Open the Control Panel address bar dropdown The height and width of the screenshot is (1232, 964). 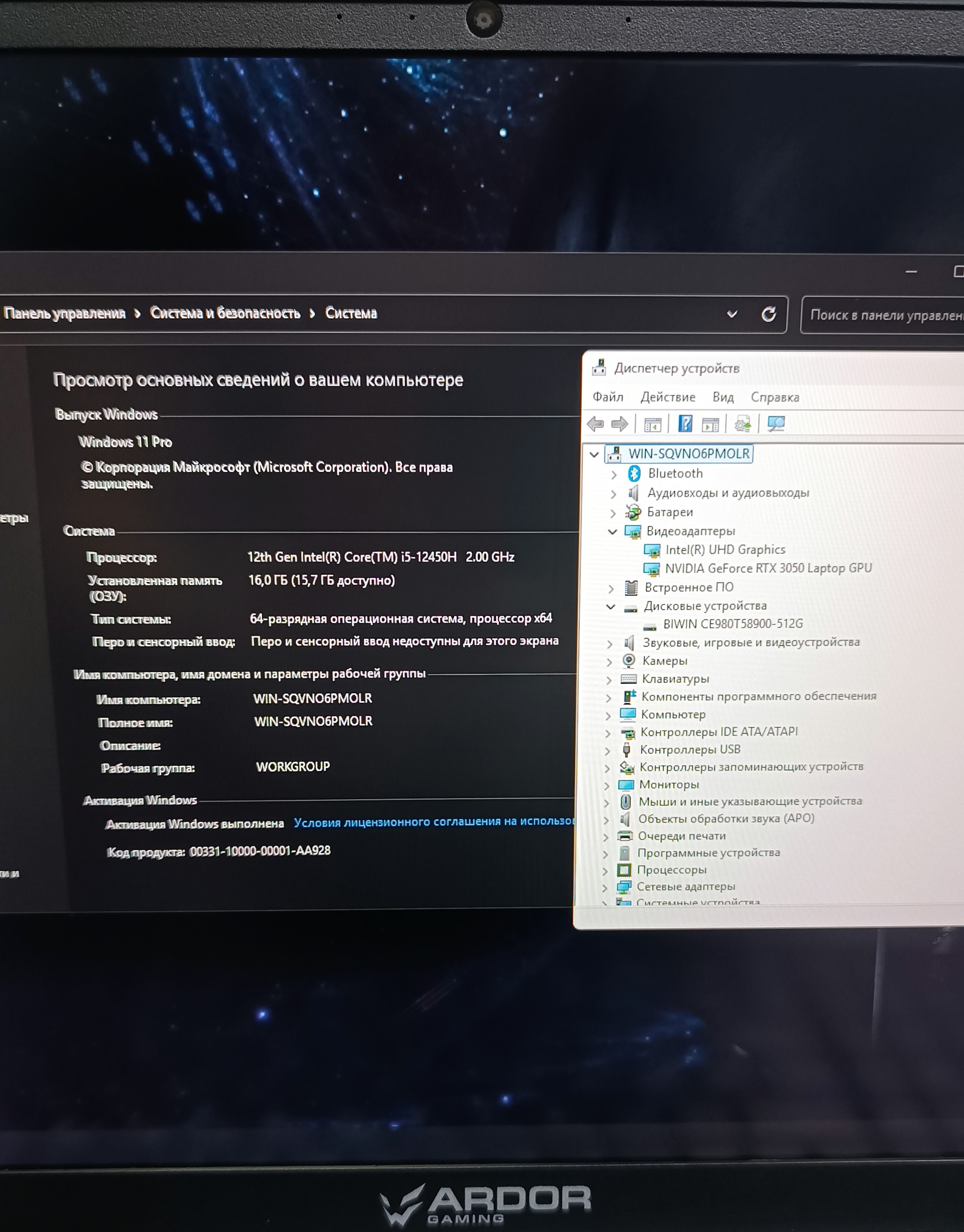click(732, 314)
